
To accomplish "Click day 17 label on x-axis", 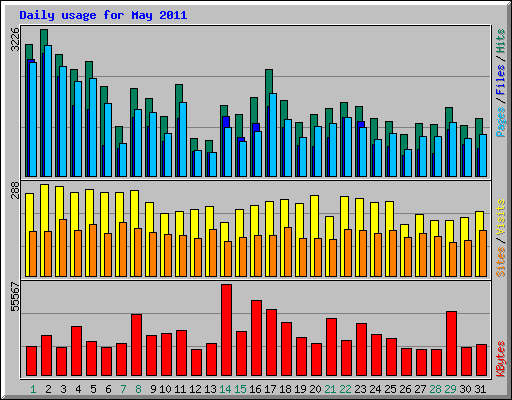I will [270, 389].
